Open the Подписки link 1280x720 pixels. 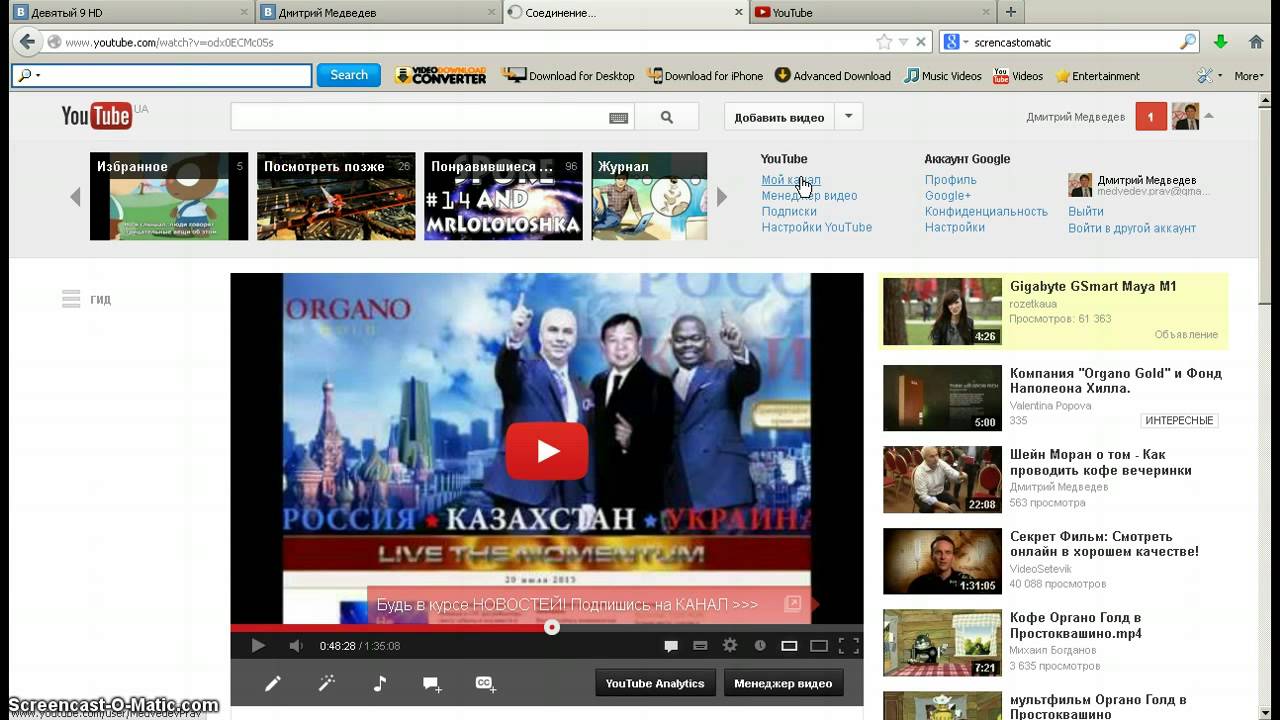click(x=789, y=212)
